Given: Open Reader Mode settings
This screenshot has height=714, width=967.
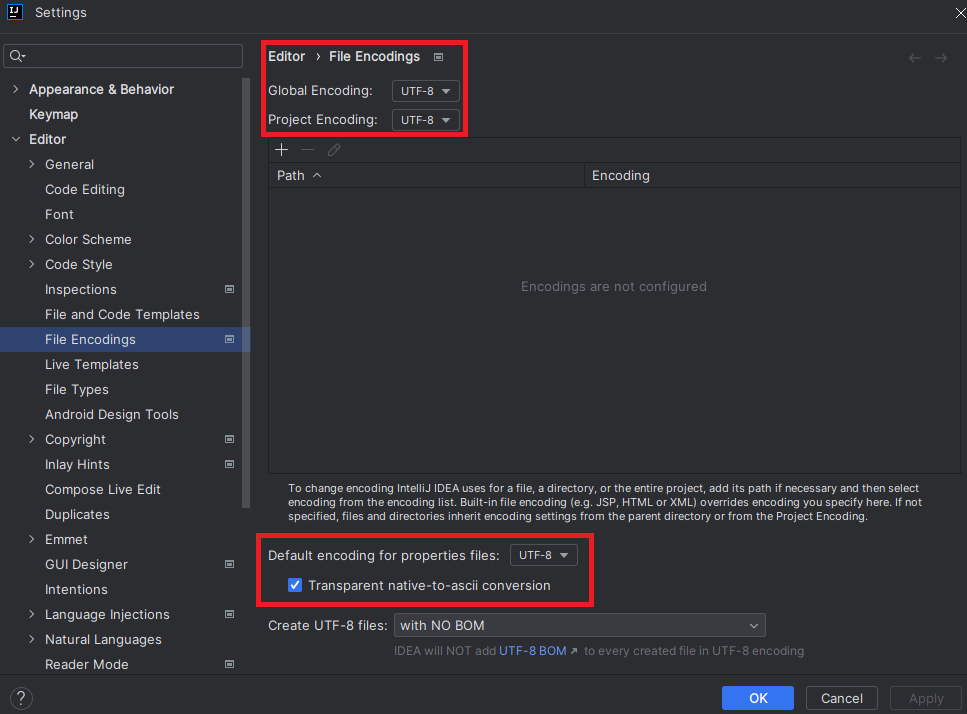Looking at the screenshot, I should [87, 664].
